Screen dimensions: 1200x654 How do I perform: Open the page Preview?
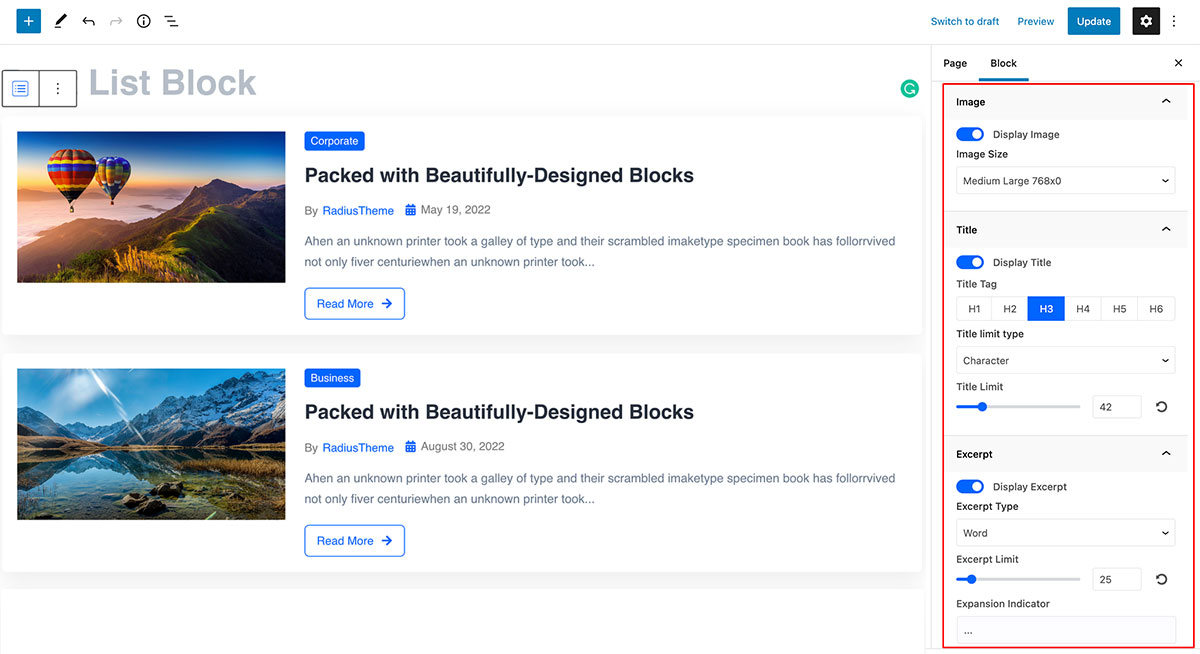(x=1036, y=21)
